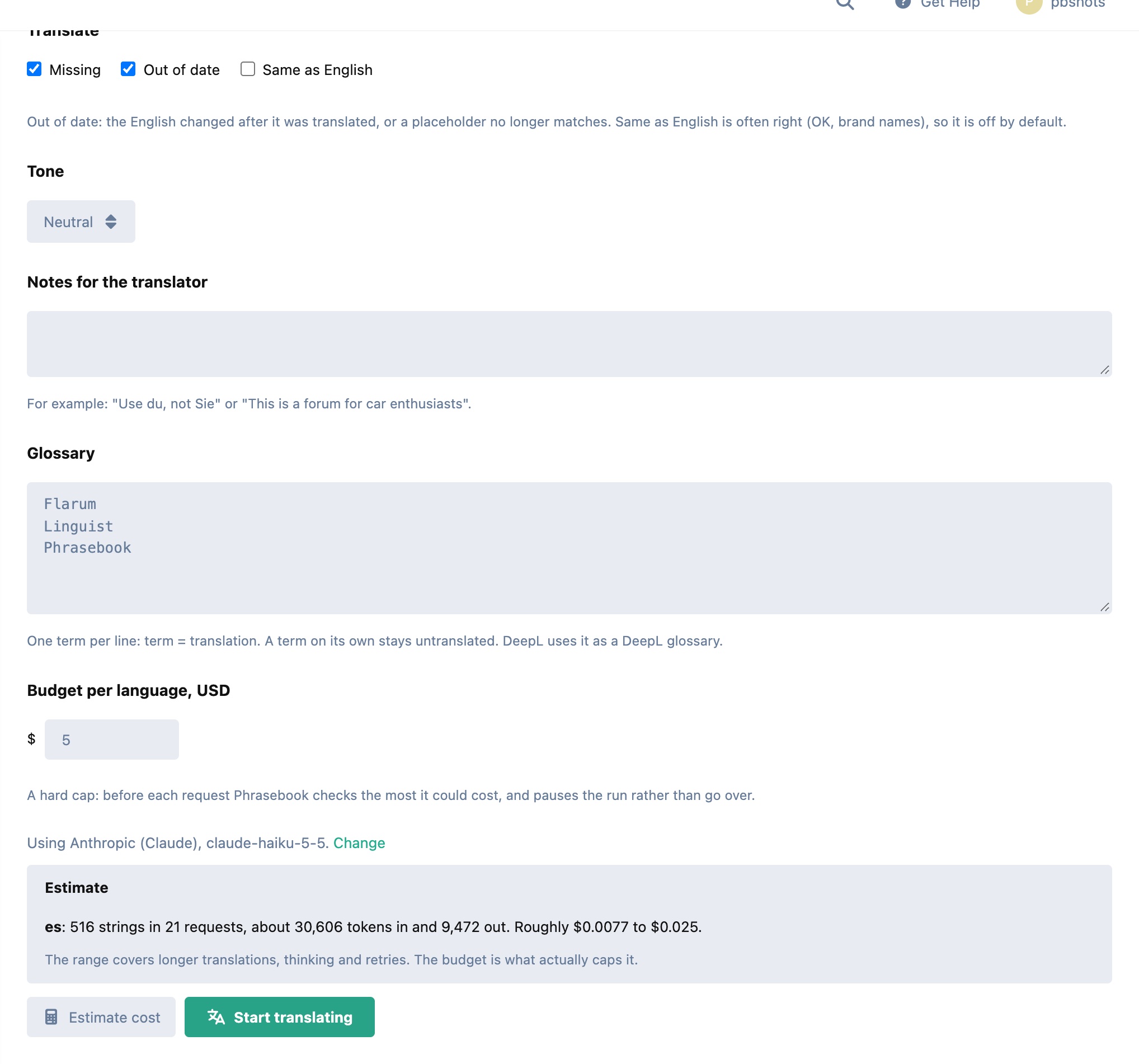Screen dimensions: 1139x1064
Task: Click the Start translating button
Action: point(280,1016)
